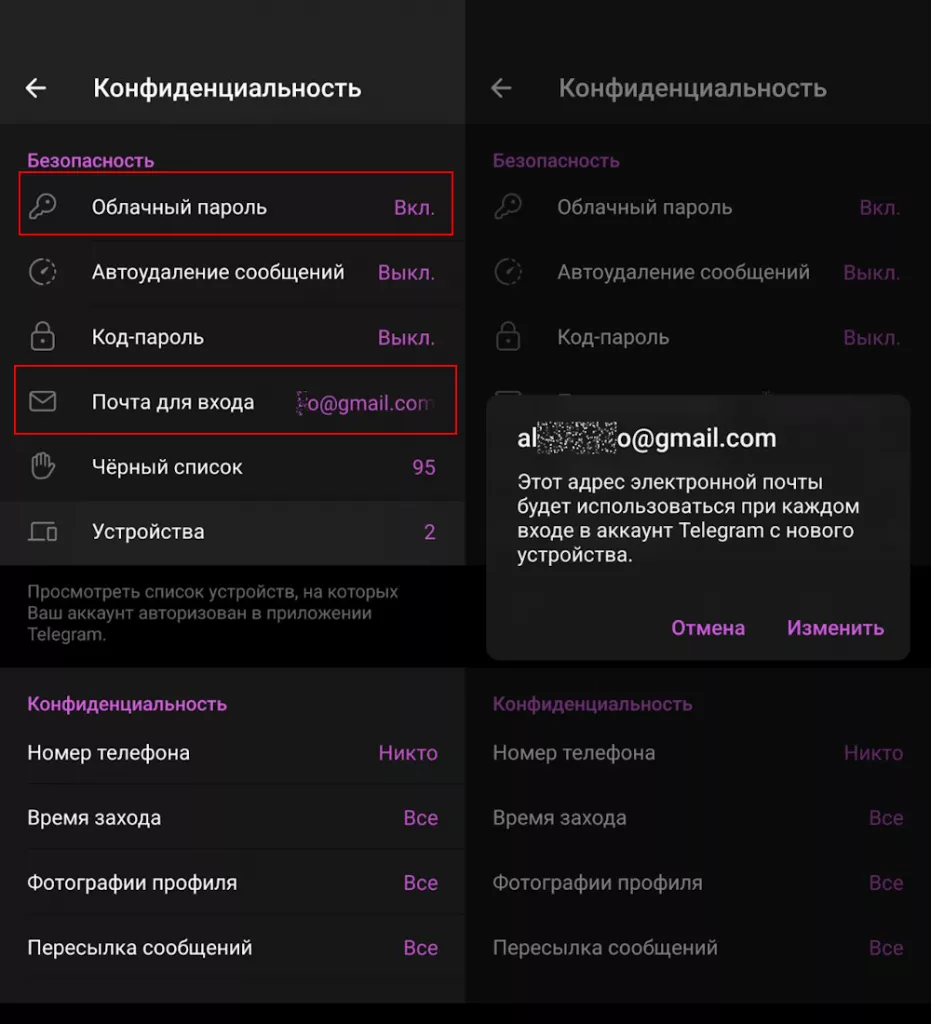Tap the dimmed back arrow on right screen
Image resolution: width=931 pixels, height=1024 pixels.
click(x=501, y=88)
